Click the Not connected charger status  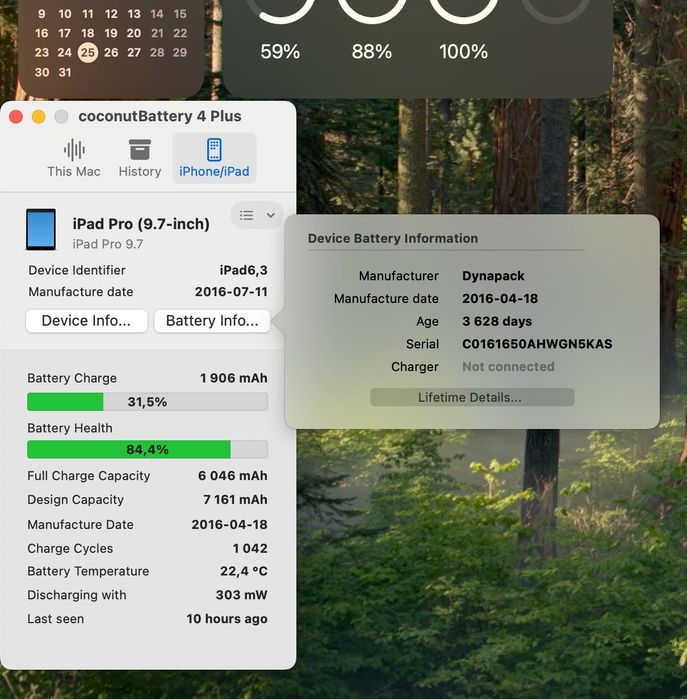pos(509,366)
